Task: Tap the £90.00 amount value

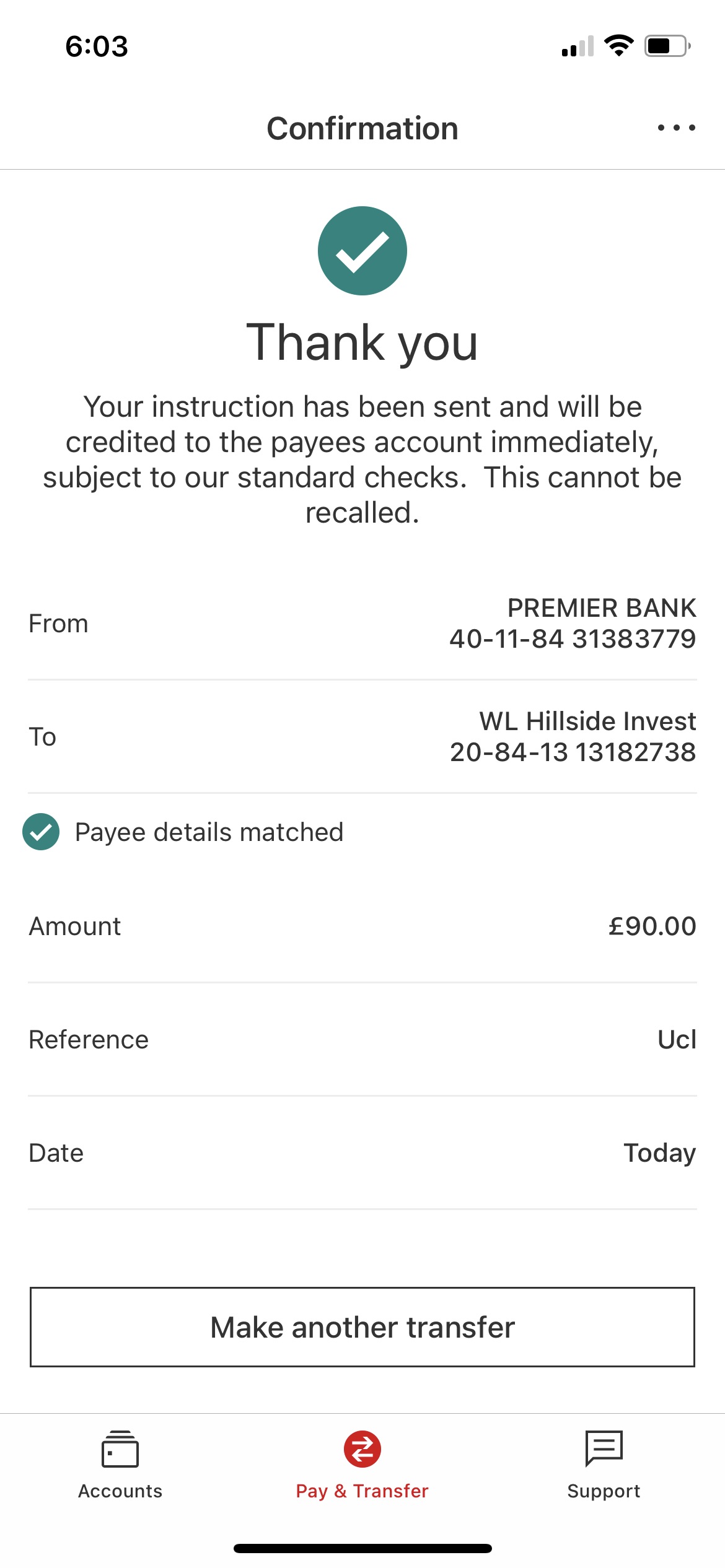Action: click(652, 926)
